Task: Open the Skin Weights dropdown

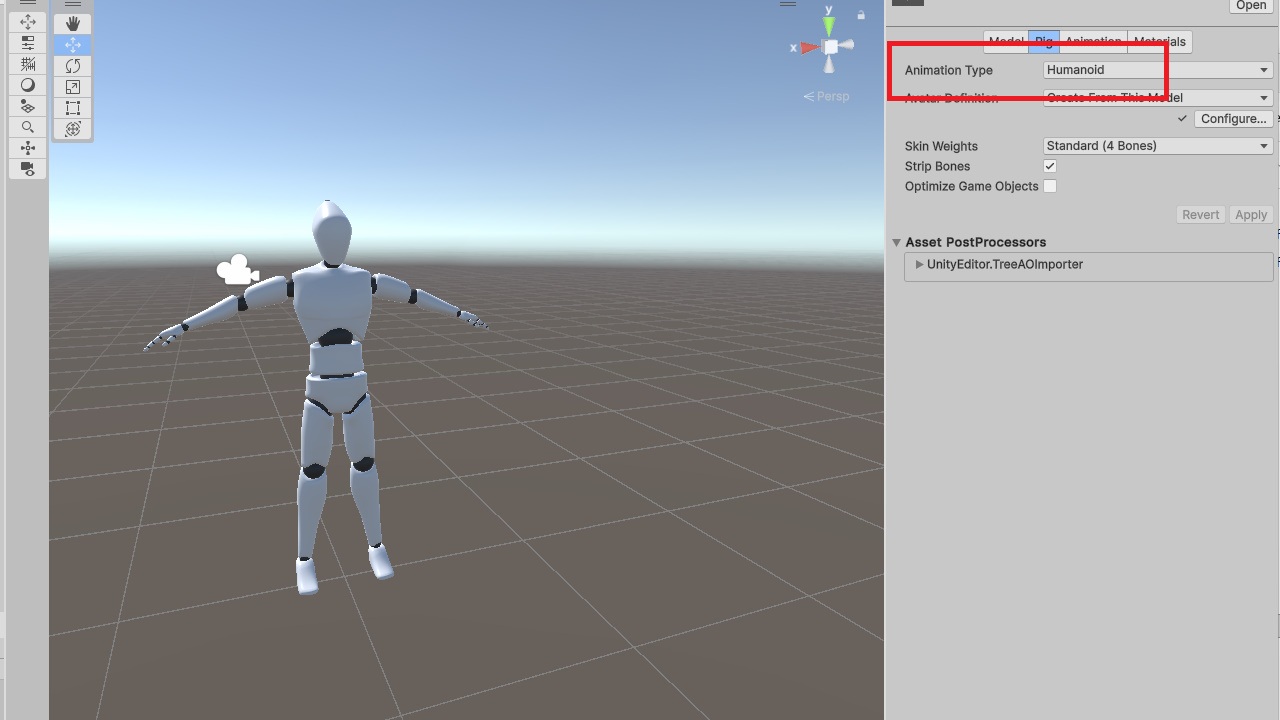Action: (1157, 146)
